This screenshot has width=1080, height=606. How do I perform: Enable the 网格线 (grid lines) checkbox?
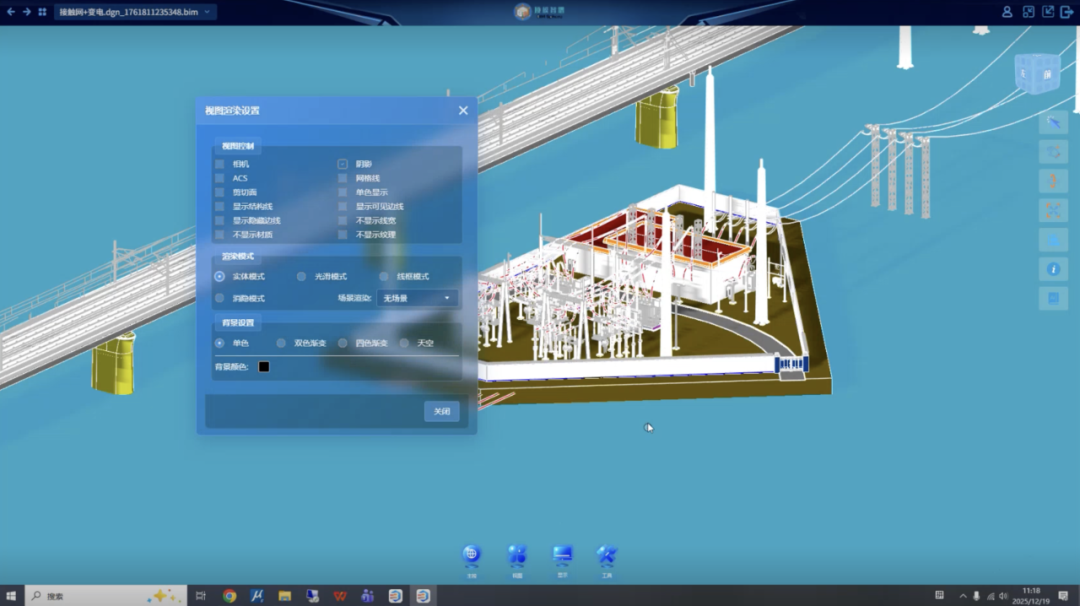coord(342,178)
